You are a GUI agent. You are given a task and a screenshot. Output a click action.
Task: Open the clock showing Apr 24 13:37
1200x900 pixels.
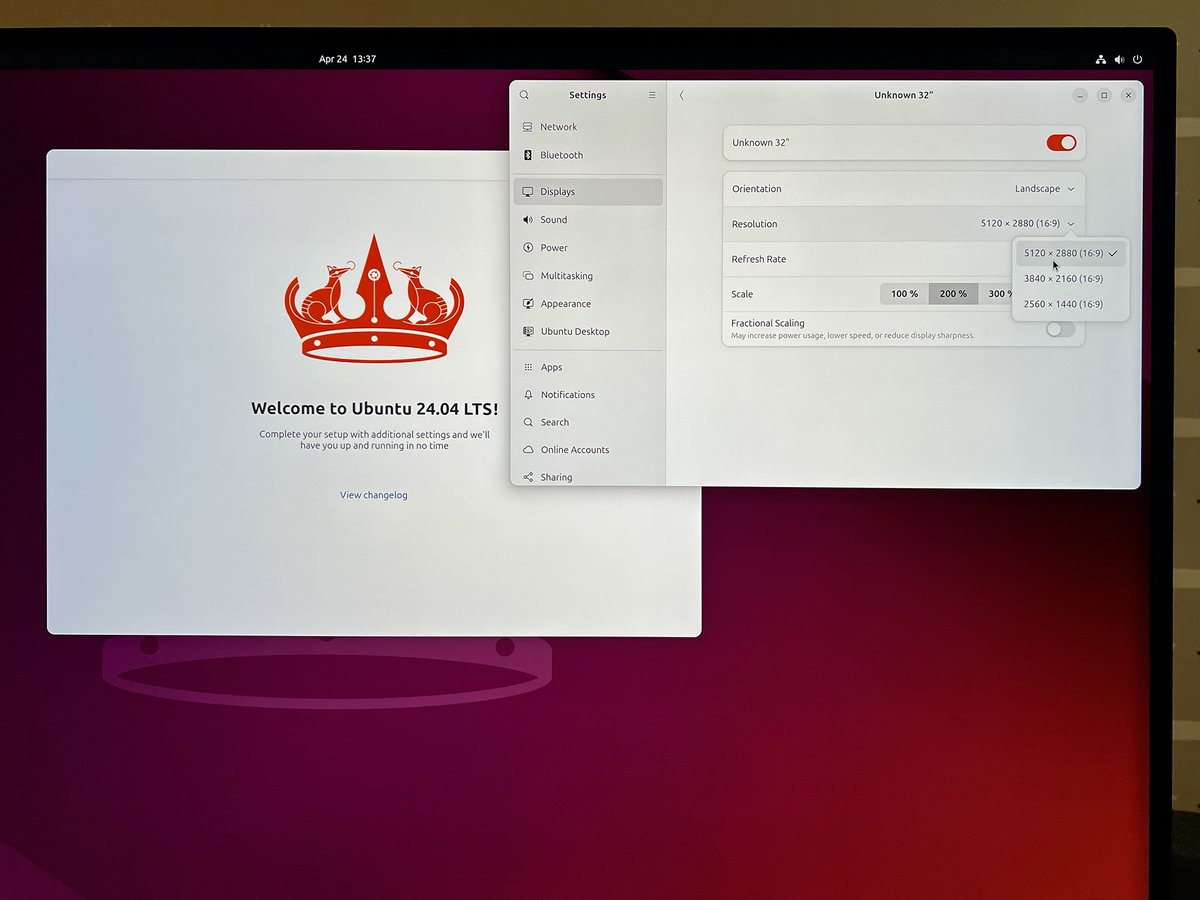click(x=347, y=59)
